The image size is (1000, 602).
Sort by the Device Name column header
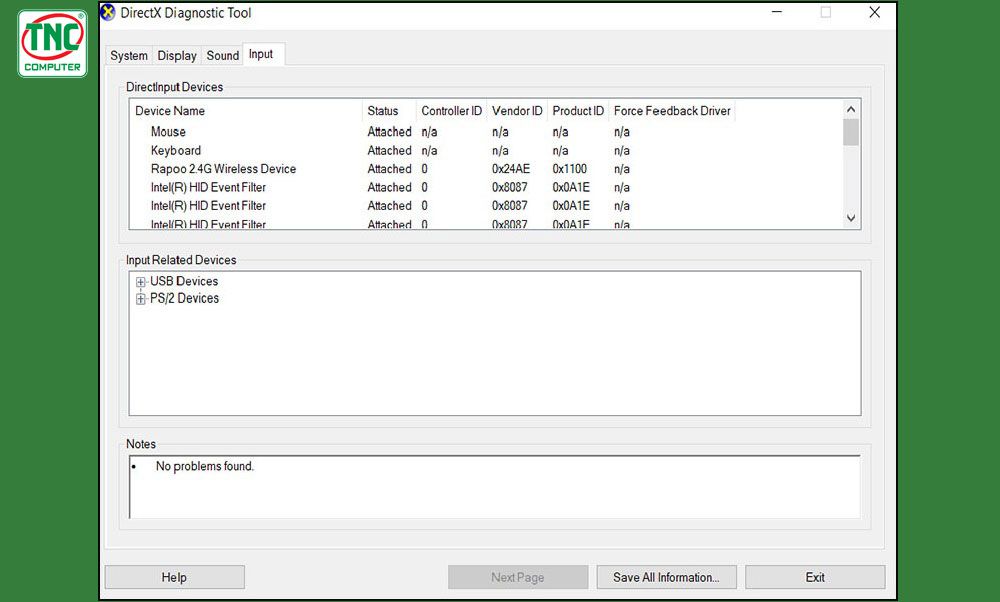[246, 111]
